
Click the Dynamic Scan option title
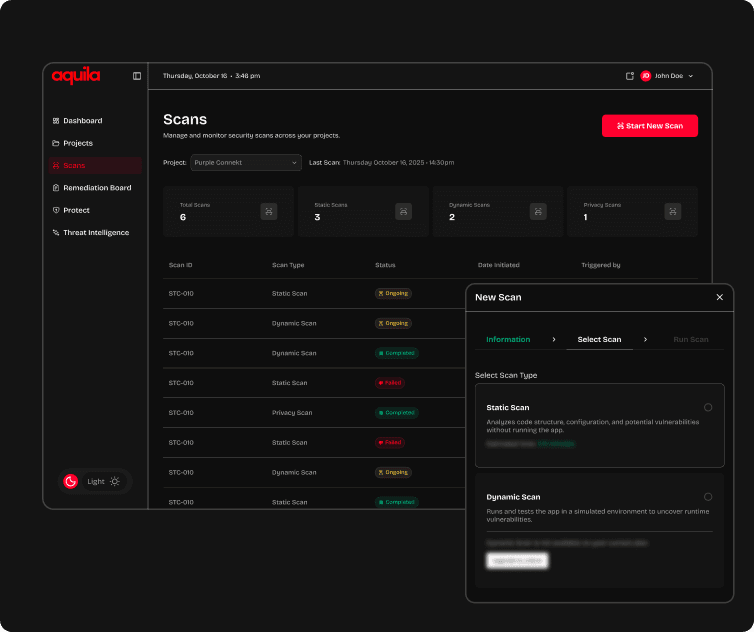click(513, 497)
